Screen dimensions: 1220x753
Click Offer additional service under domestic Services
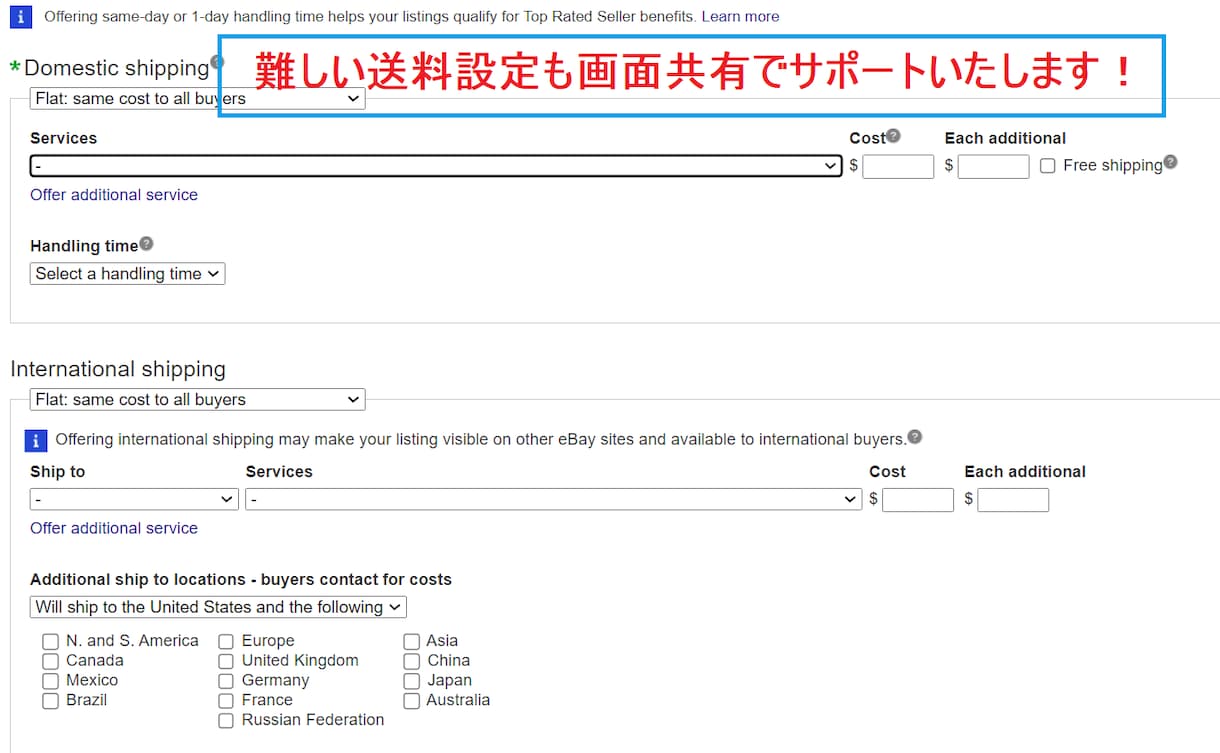coord(114,195)
